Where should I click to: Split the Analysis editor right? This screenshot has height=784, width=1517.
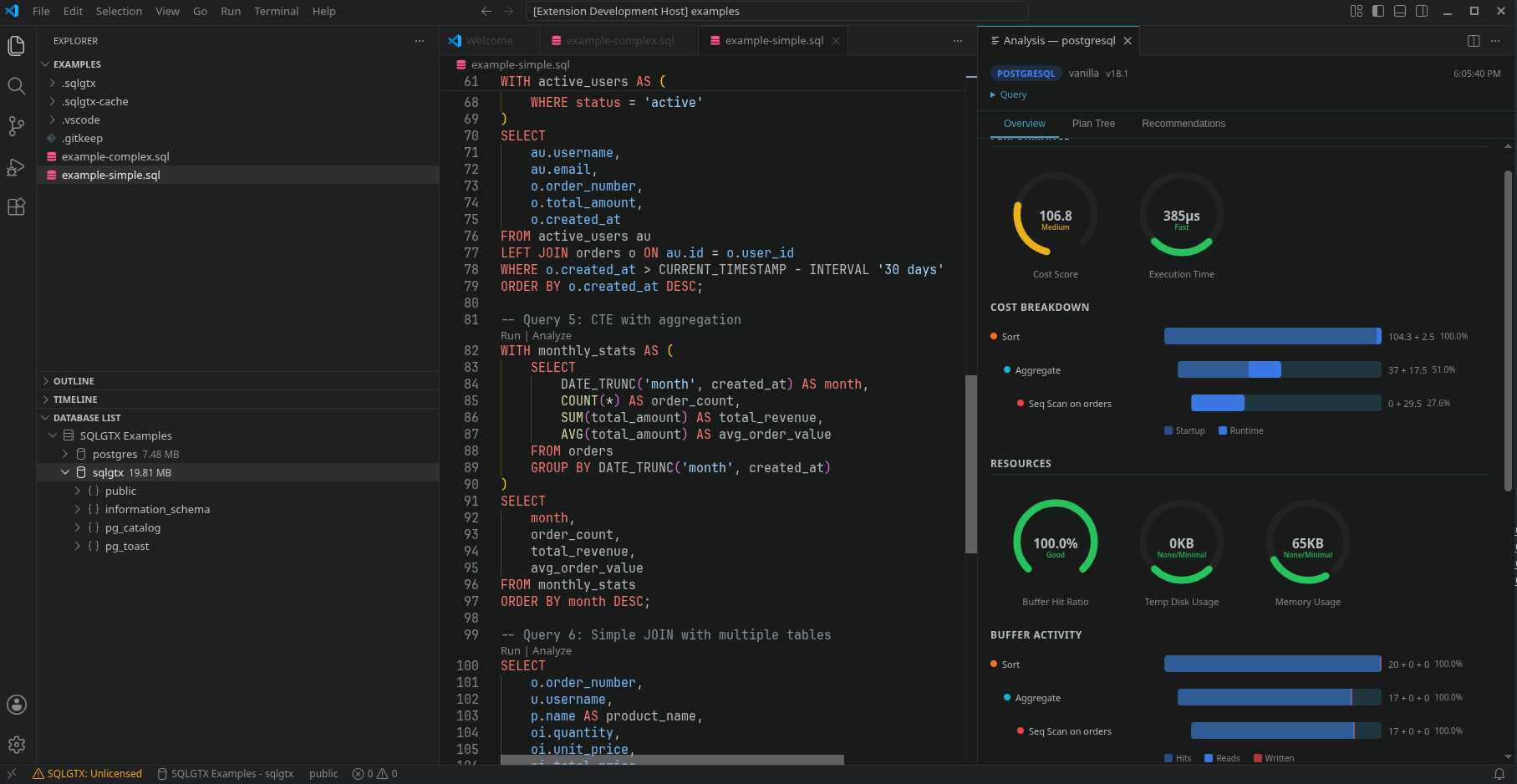1474,41
